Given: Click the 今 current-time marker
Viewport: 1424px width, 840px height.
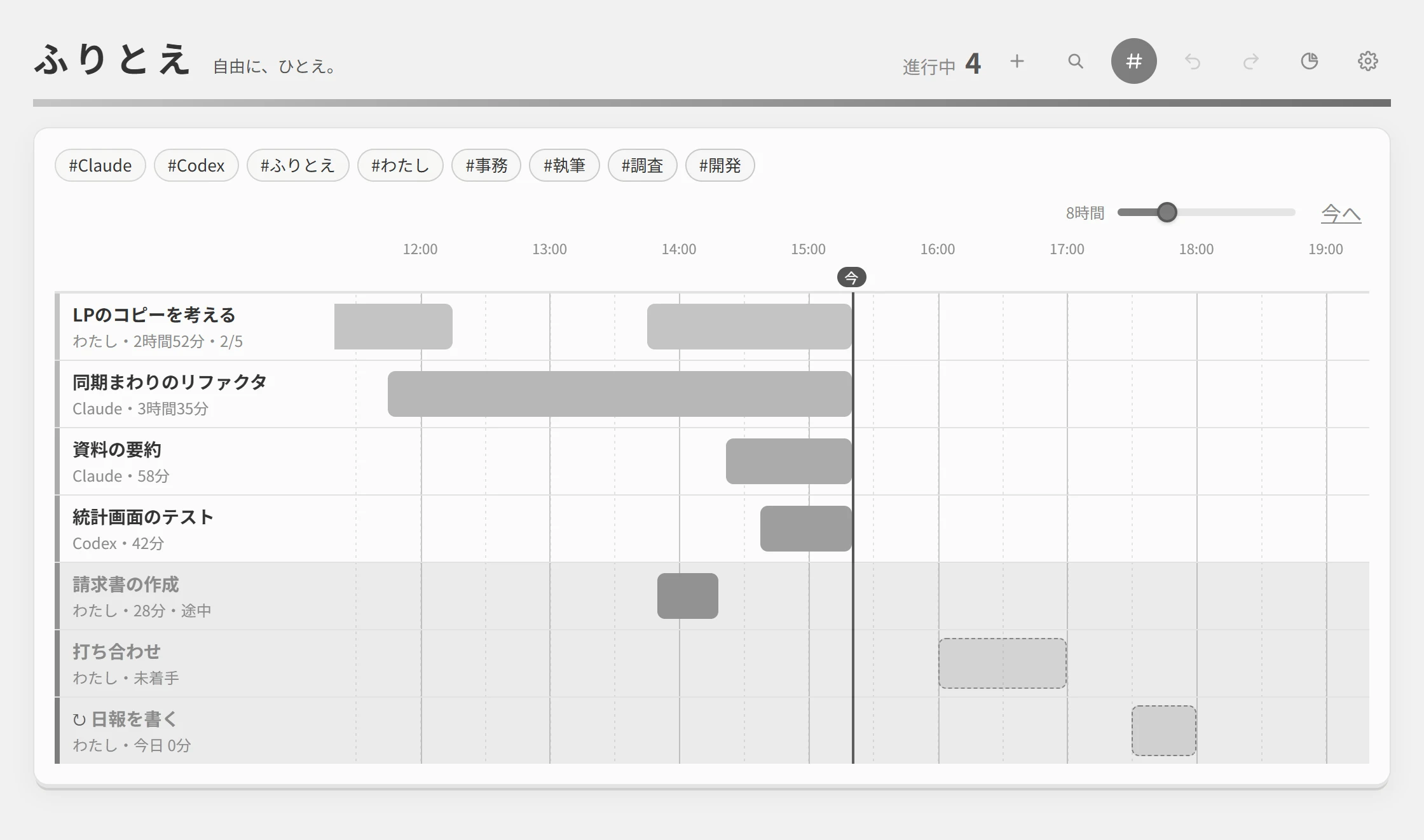Looking at the screenshot, I should tap(851, 277).
